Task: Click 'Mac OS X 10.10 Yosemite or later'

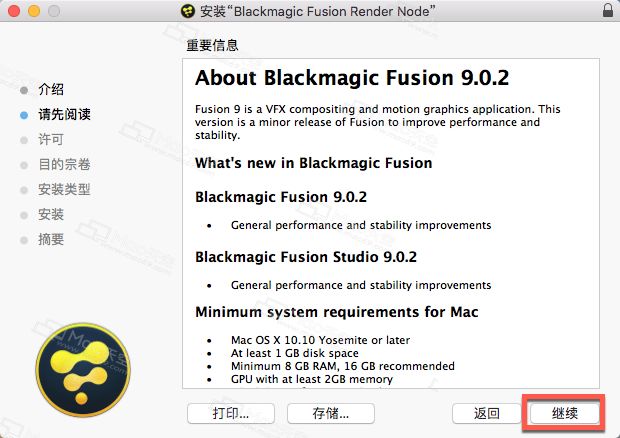Action: click(x=320, y=340)
